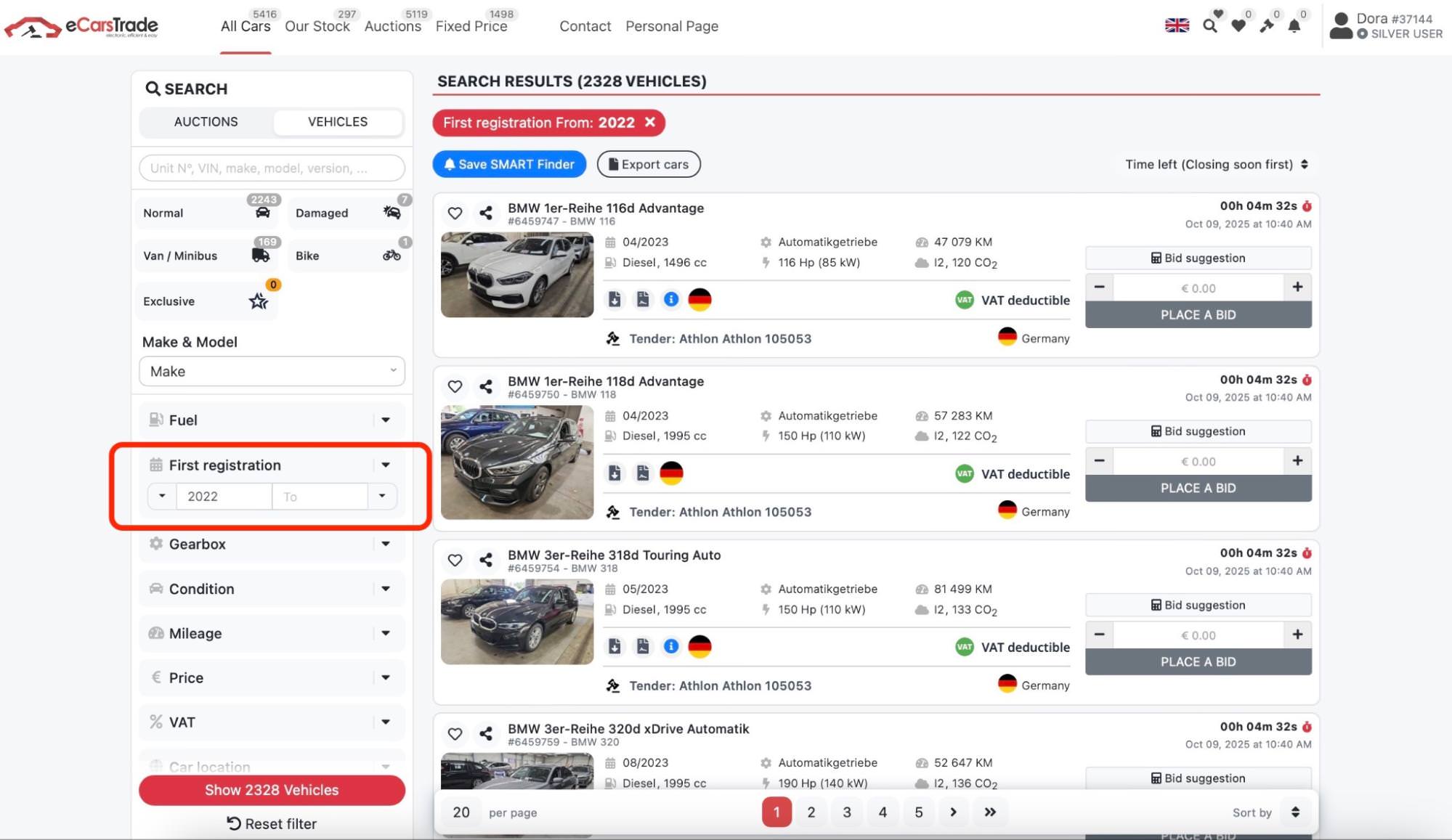Toggle the Damaged vehicle type filter

pyautogui.click(x=348, y=213)
